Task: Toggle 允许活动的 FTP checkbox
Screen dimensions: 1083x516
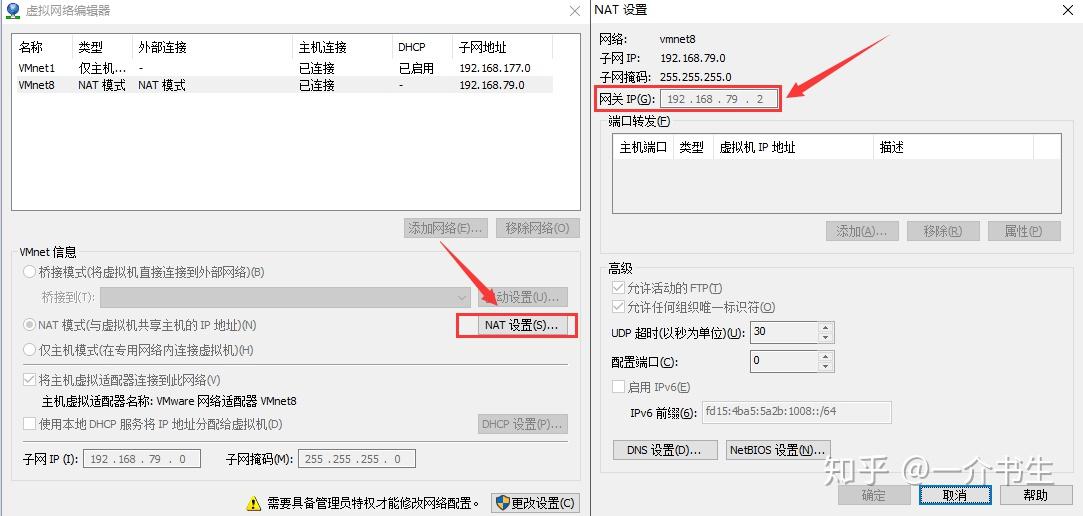Action: pos(618,288)
